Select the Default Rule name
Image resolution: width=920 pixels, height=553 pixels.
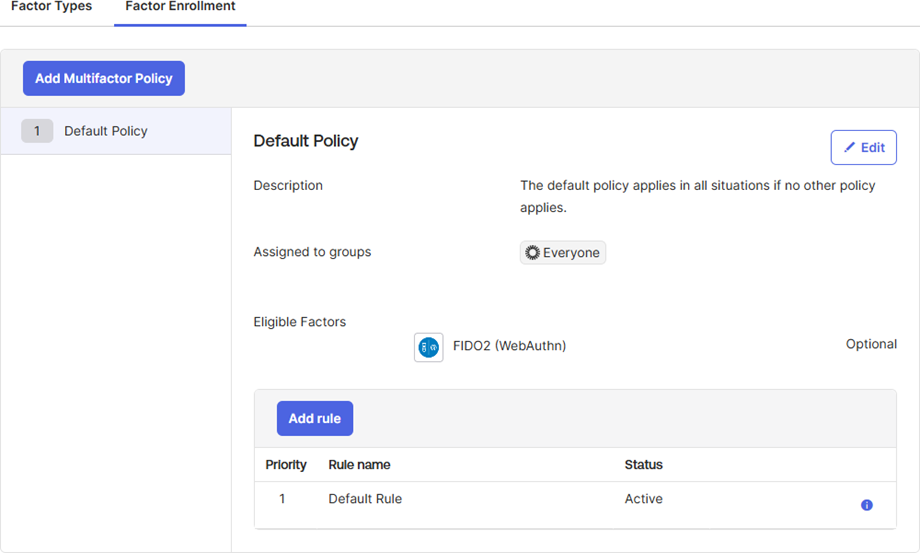click(365, 498)
